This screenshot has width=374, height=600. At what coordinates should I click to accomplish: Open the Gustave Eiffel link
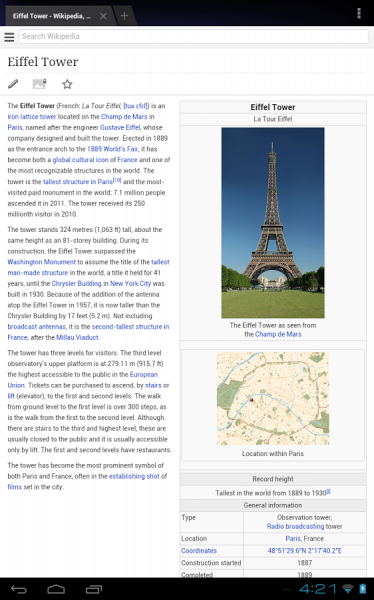(x=120, y=127)
